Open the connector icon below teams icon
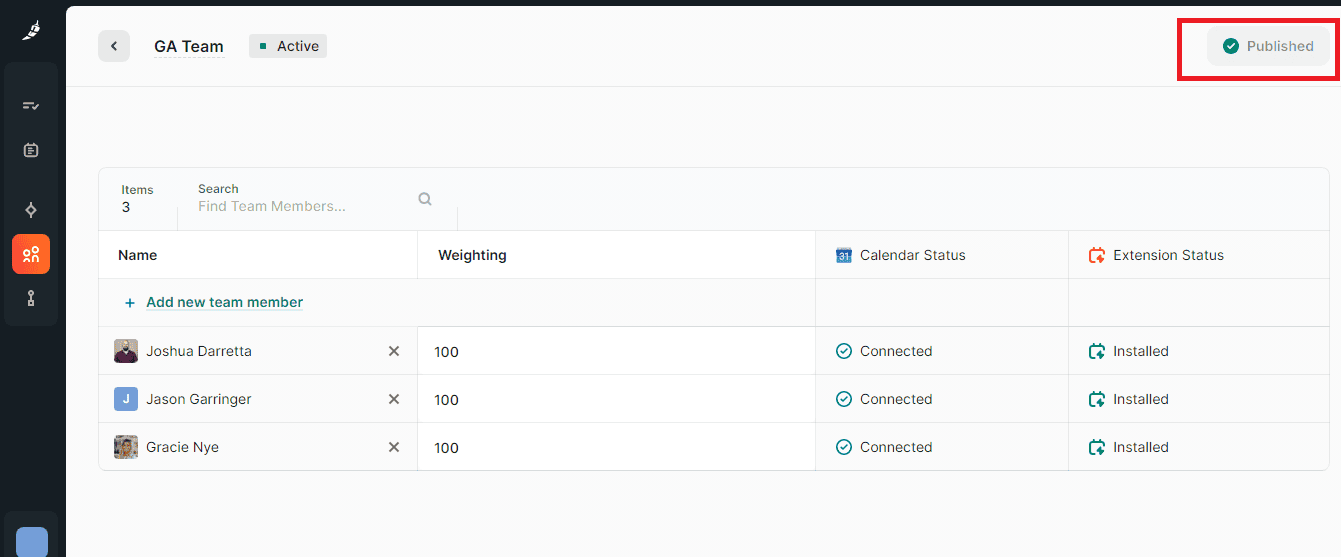 (x=31, y=297)
